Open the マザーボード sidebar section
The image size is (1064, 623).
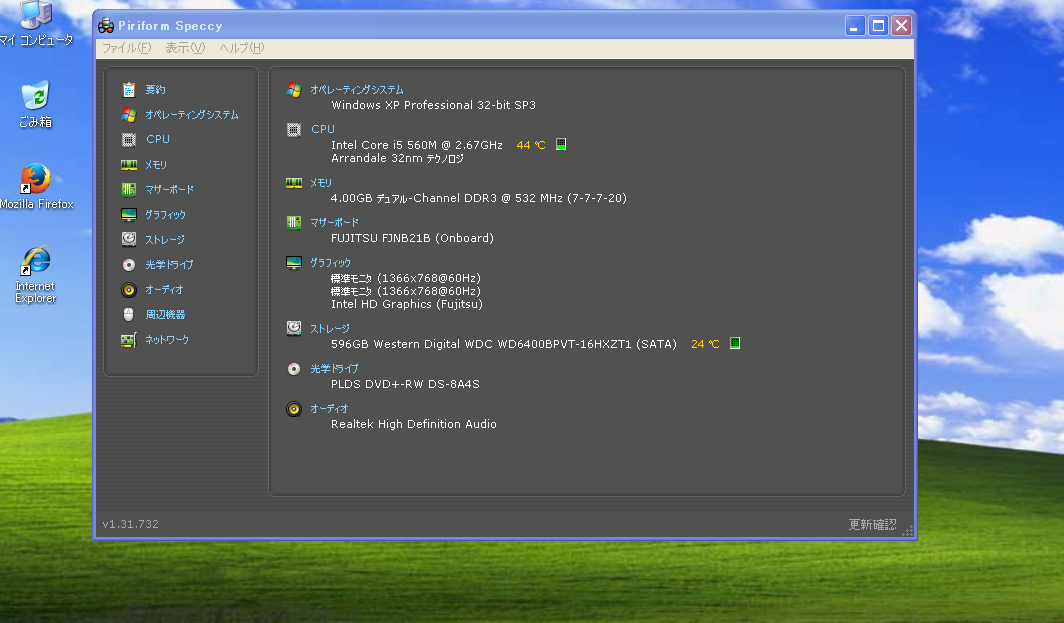click(x=170, y=189)
